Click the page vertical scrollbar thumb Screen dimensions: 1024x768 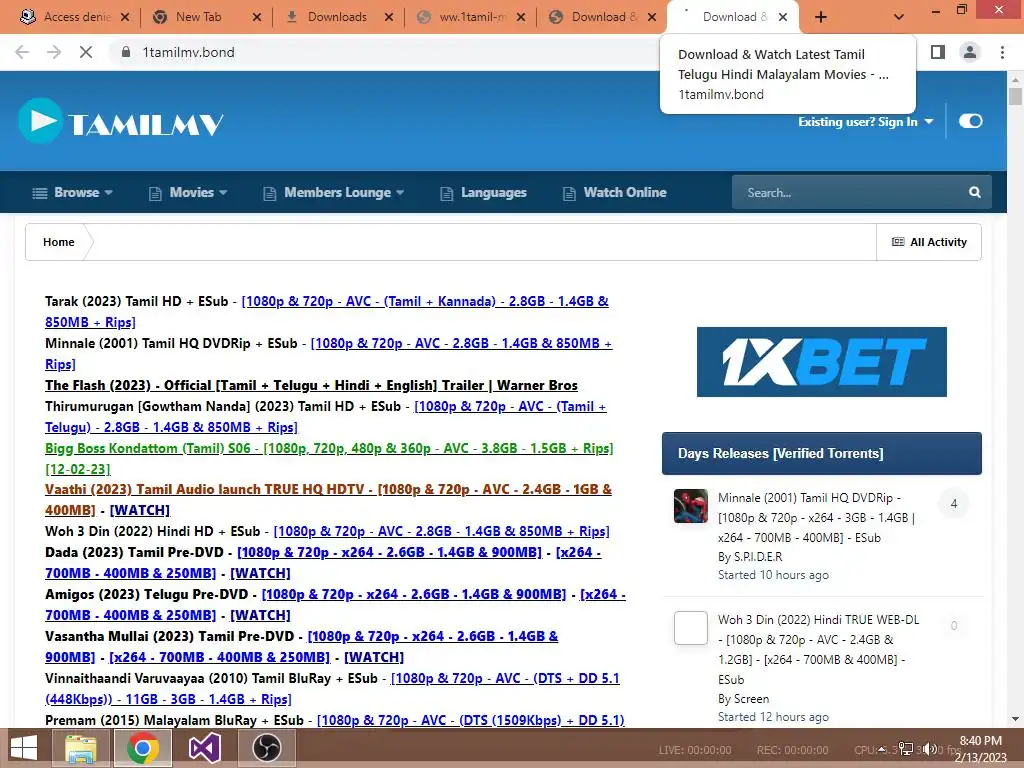(1015, 96)
